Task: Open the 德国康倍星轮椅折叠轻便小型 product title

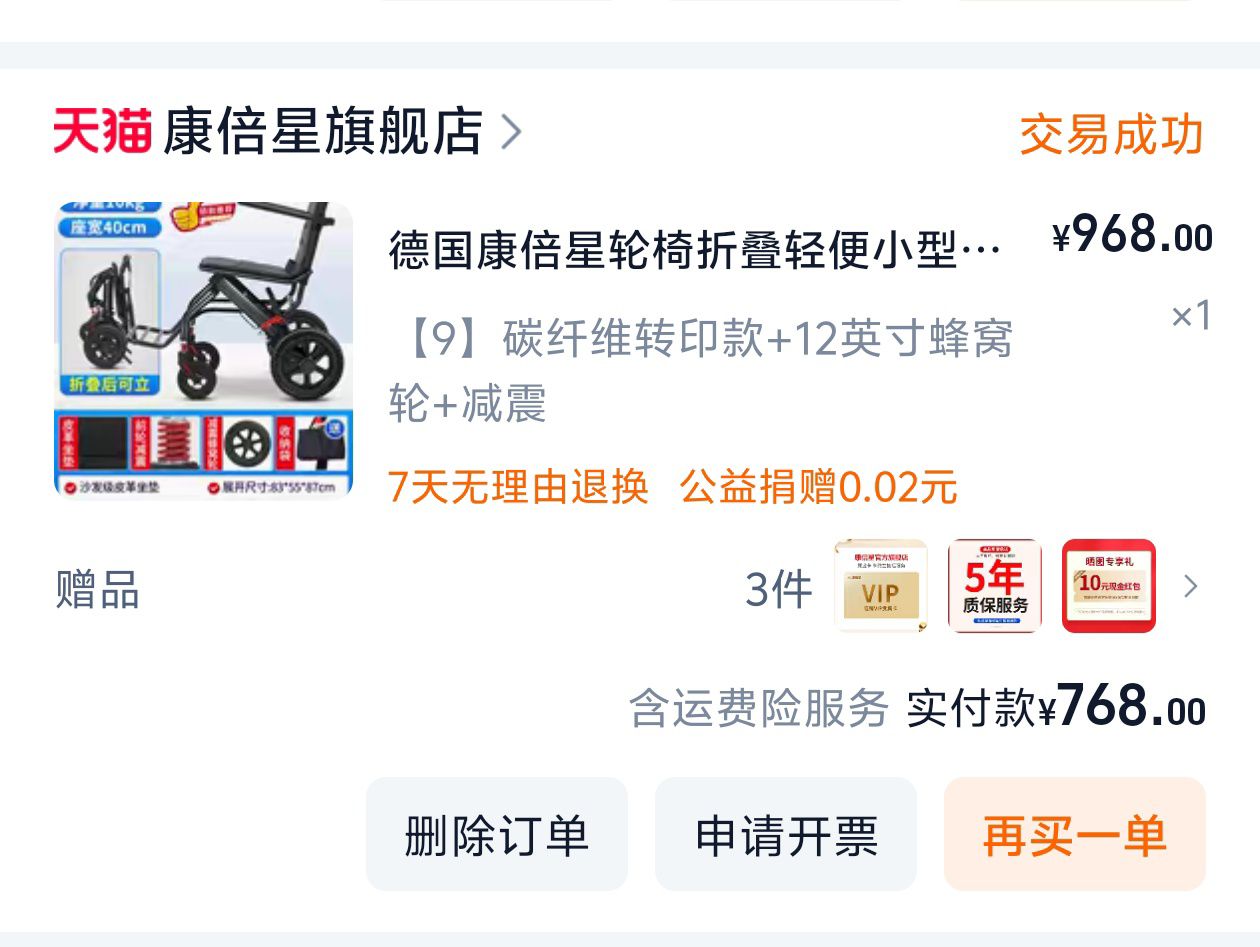Action: click(x=695, y=250)
